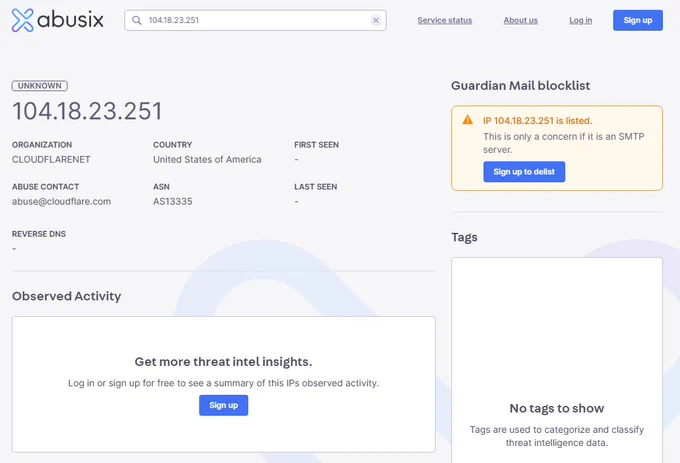
Task: Select United States of America country value
Action: click(x=207, y=160)
